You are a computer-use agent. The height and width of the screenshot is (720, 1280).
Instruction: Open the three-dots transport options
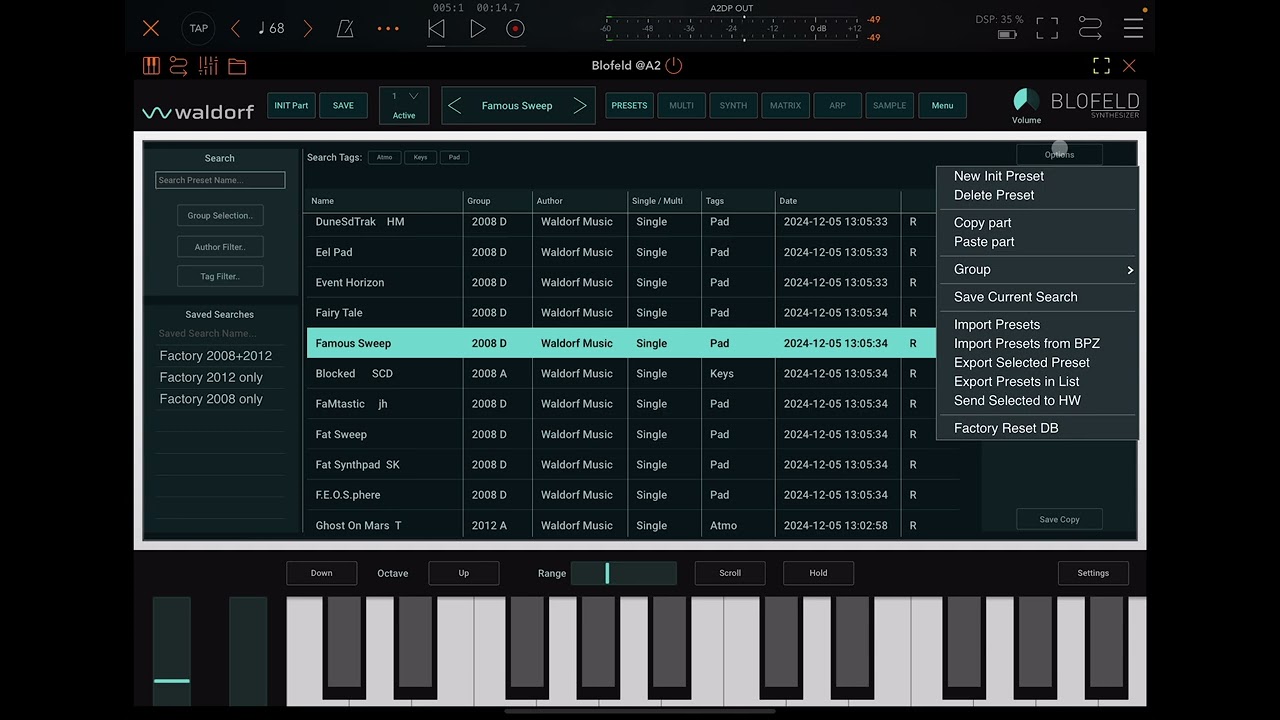pos(388,29)
